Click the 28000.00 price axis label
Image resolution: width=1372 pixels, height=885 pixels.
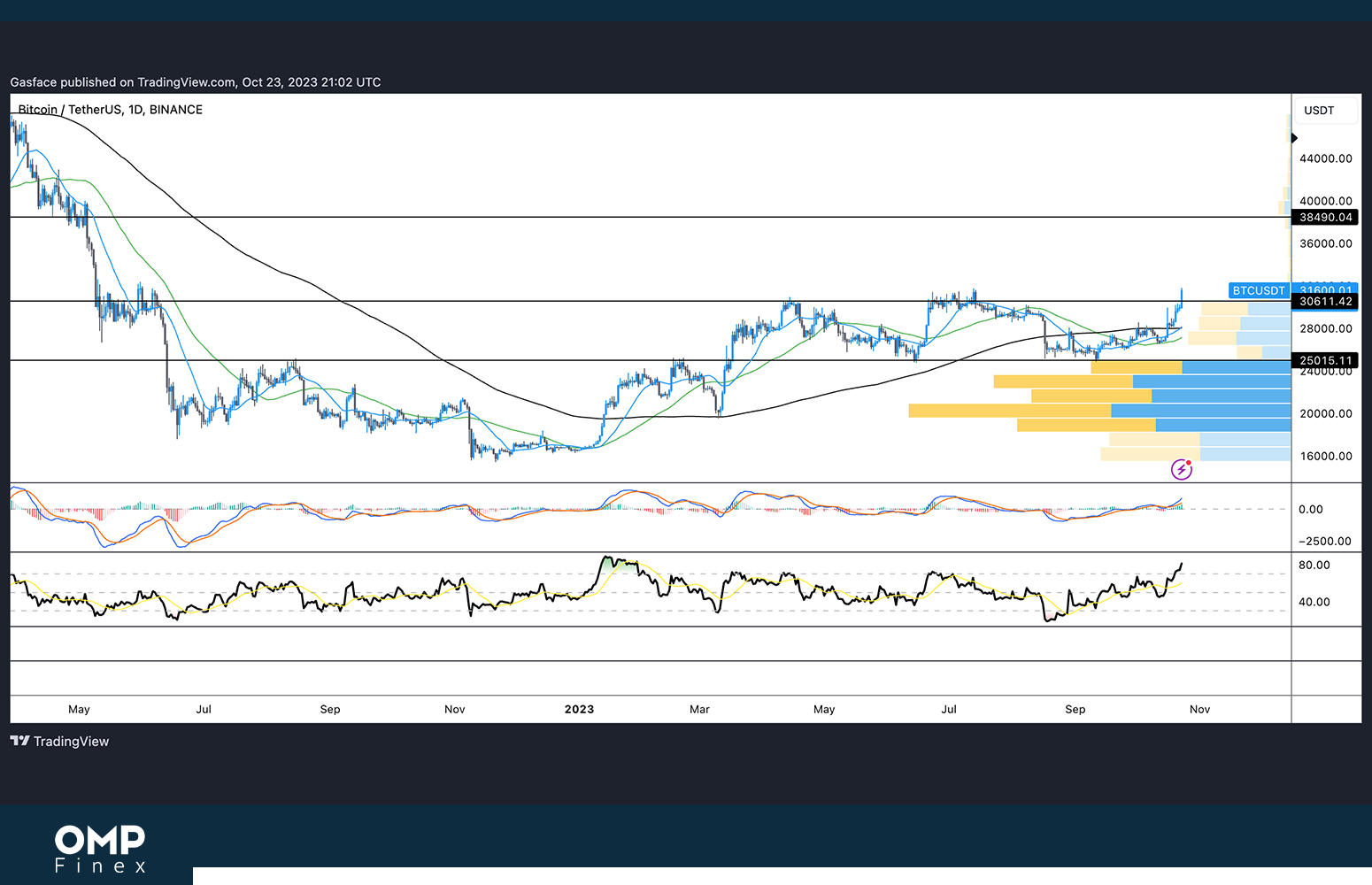click(x=1325, y=328)
